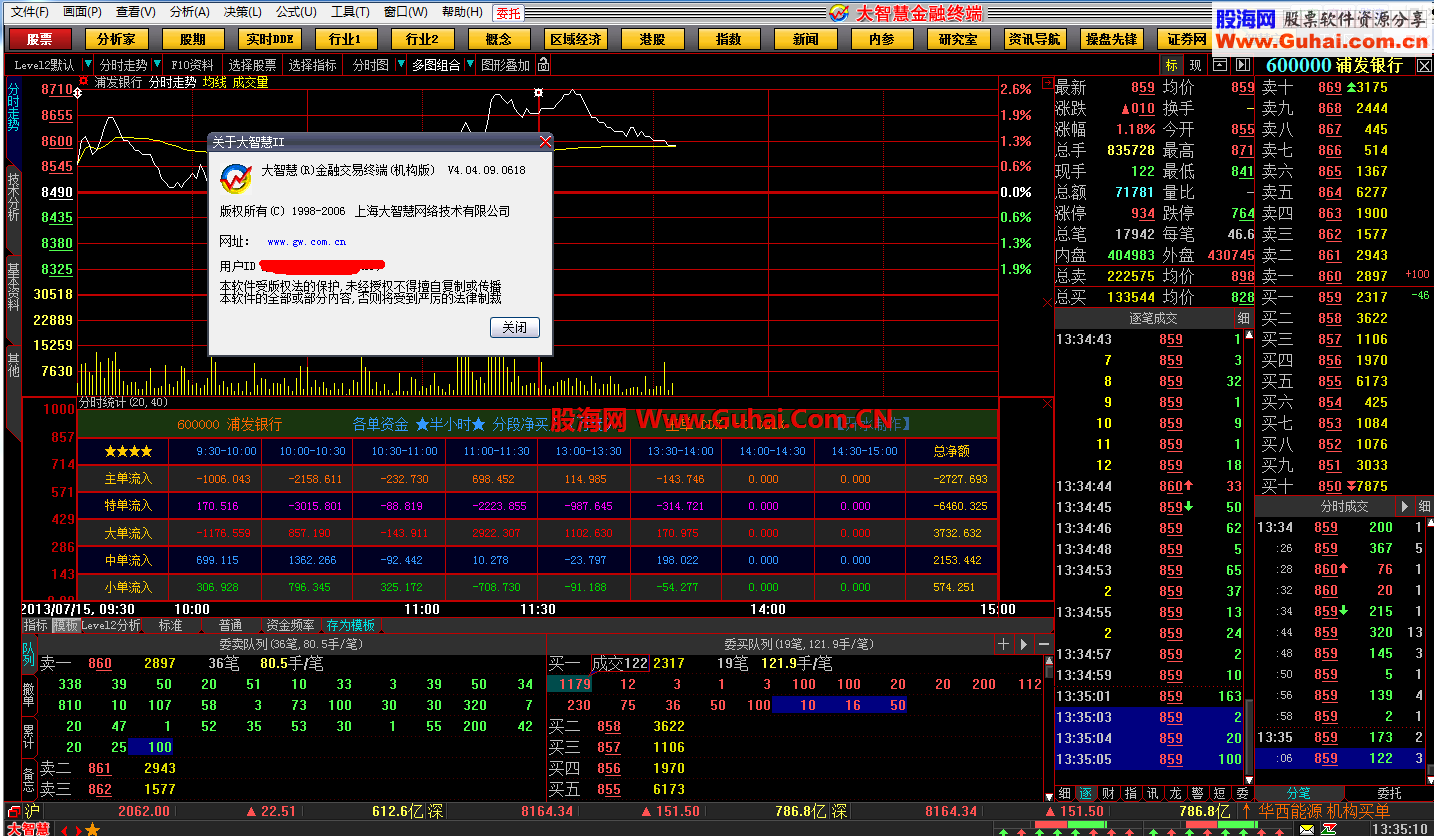This screenshot has height=836, width=1434.
Task: Open the 分析(A) menu
Action: tap(190, 12)
